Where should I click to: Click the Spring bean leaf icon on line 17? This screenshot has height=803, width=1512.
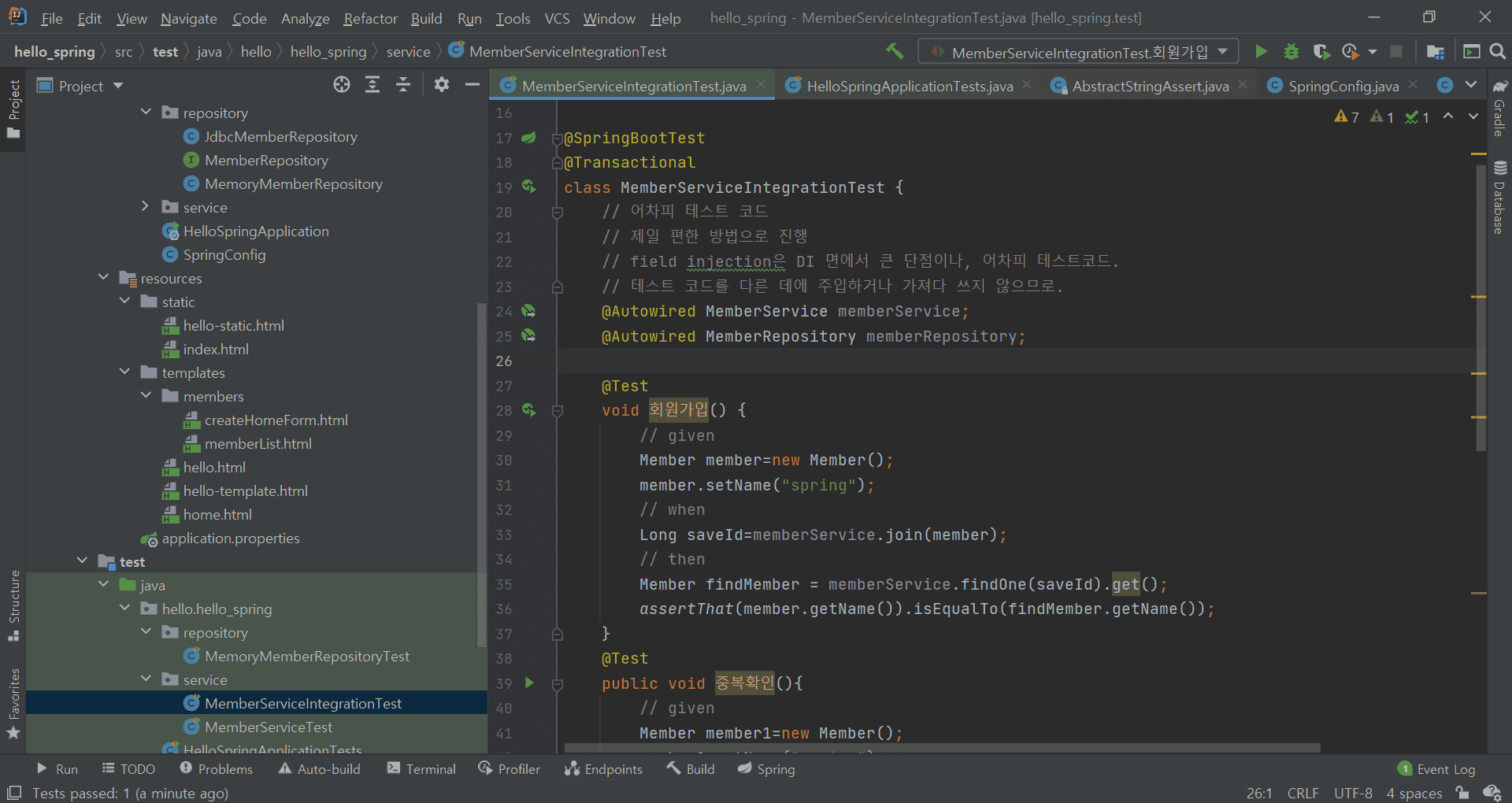(x=528, y=138)
